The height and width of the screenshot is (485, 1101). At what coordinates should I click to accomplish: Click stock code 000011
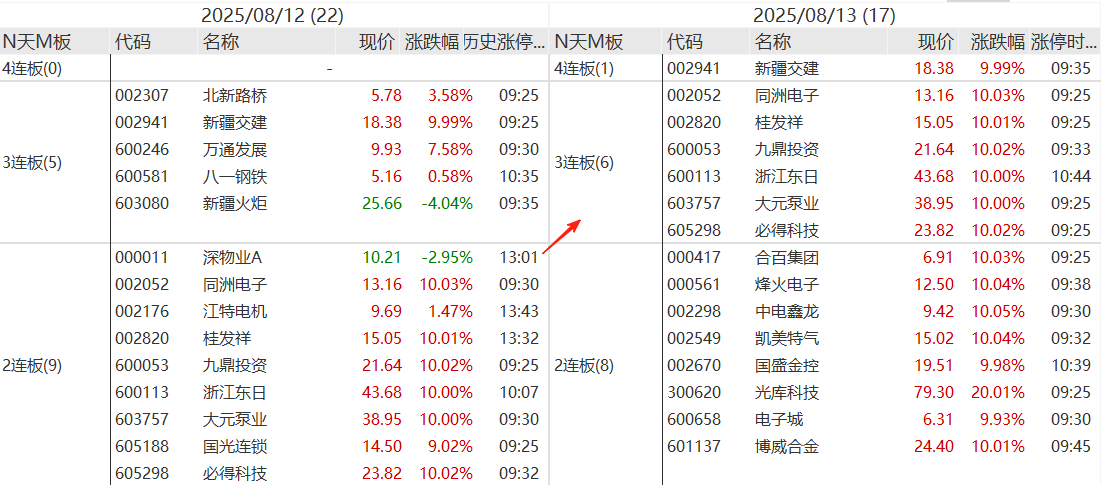click(142, 258)
